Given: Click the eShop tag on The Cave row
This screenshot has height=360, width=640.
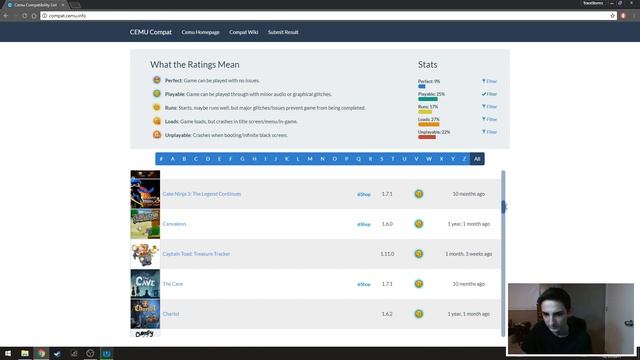Looking at the screenshot, I should coord(364,284).
